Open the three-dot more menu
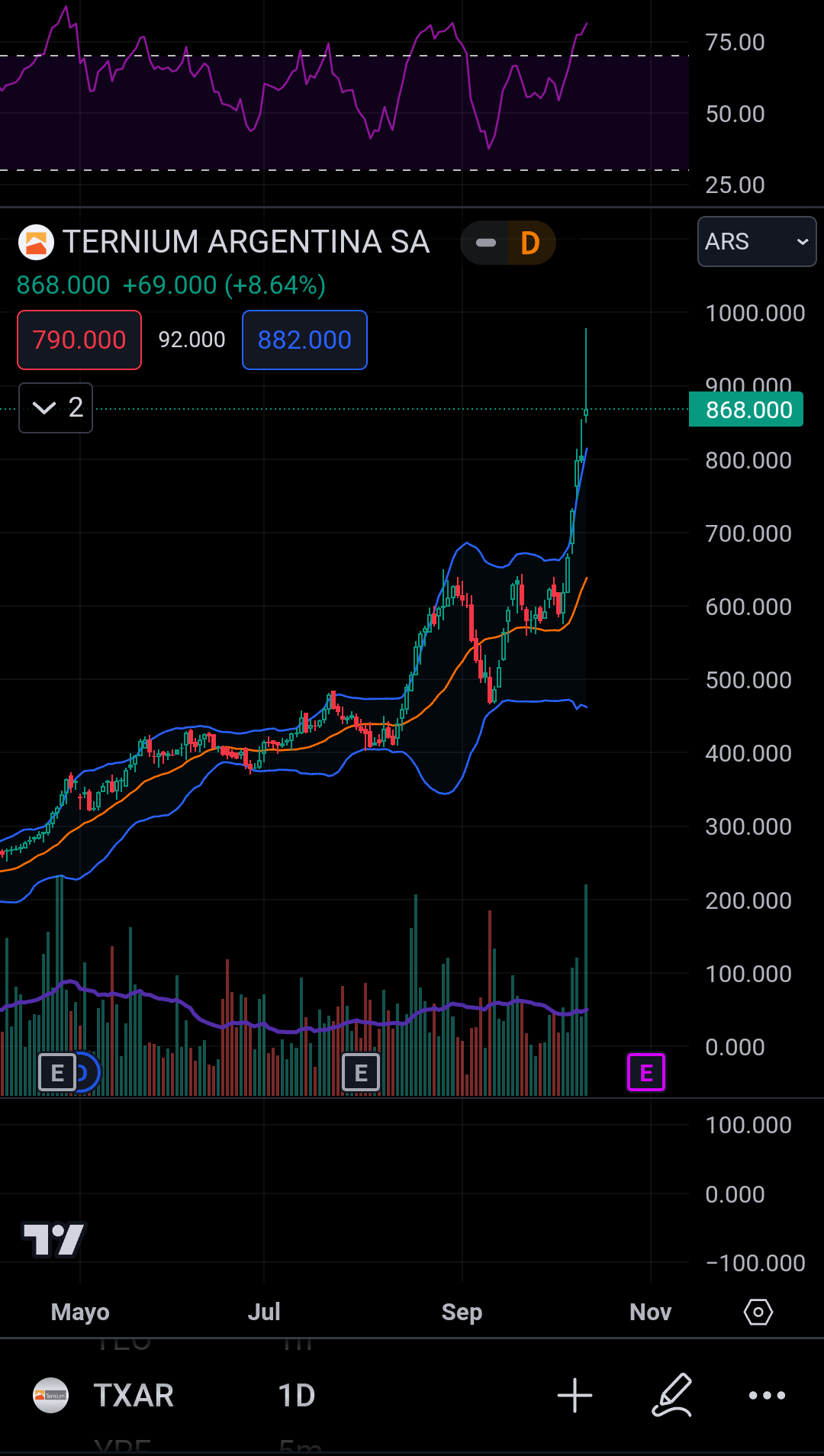This screenshot has width=824, height=1456. [767, 1396]
